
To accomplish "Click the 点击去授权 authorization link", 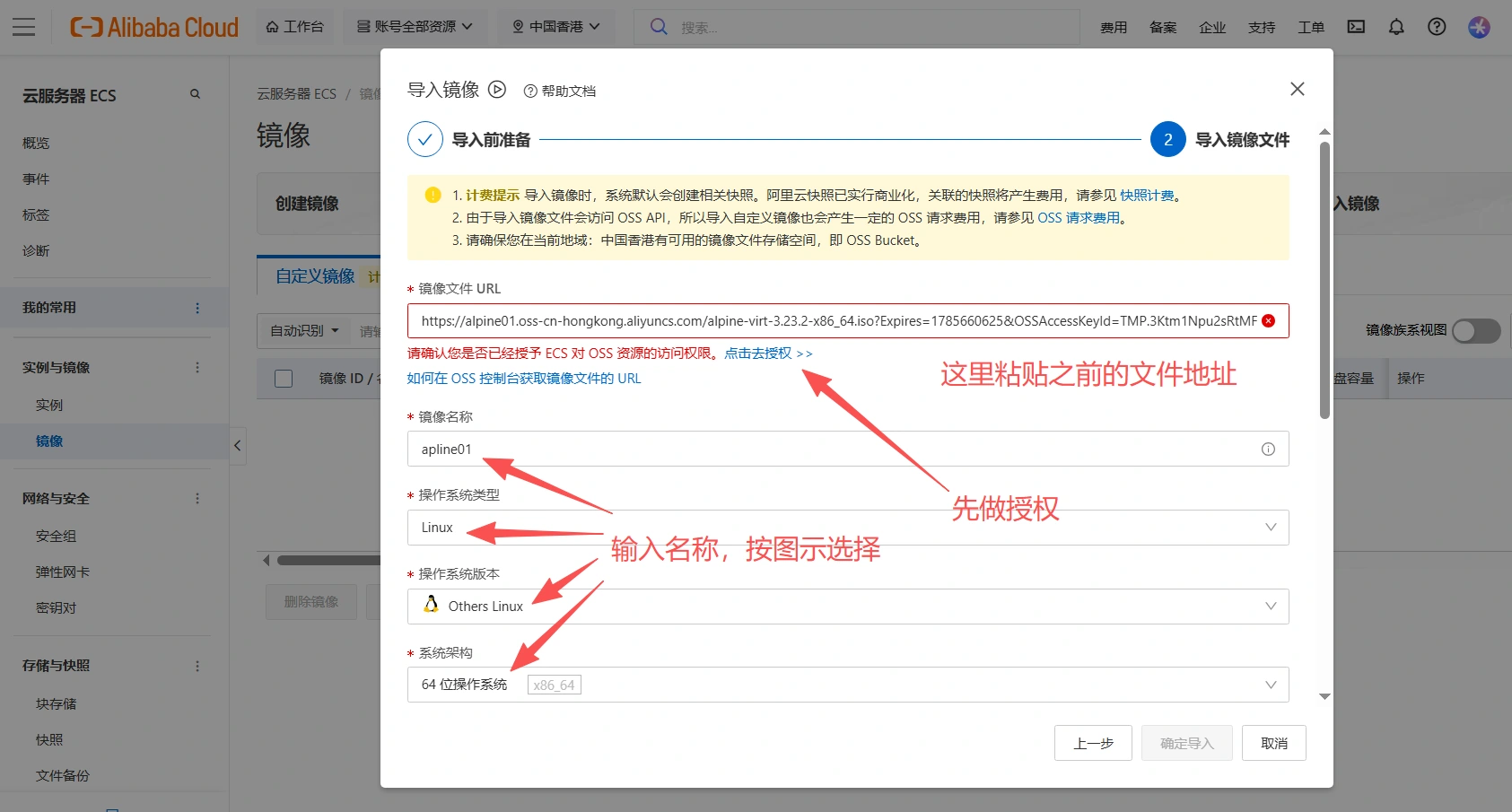I will (768, 354).
